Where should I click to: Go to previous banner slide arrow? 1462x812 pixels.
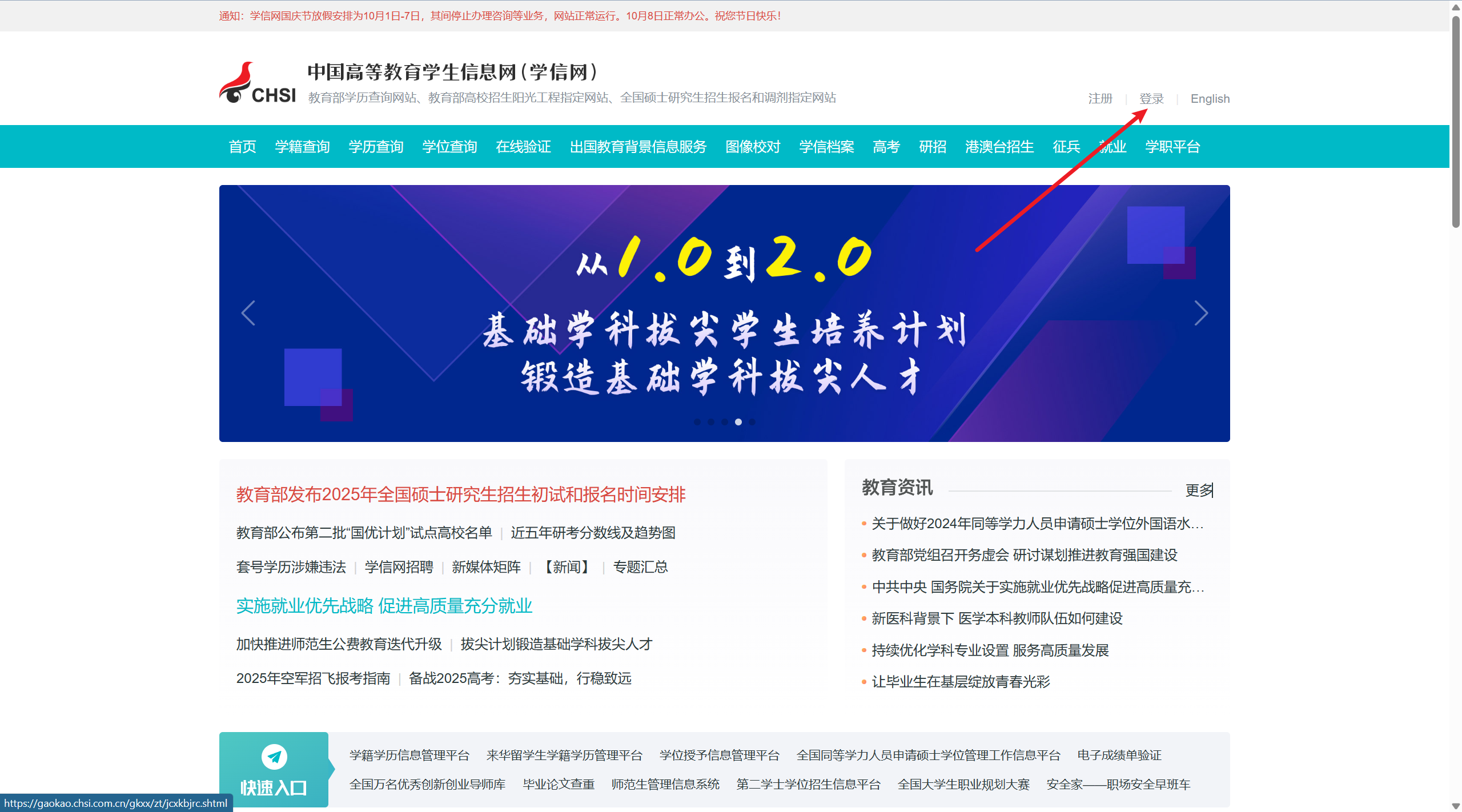point(248,313)
